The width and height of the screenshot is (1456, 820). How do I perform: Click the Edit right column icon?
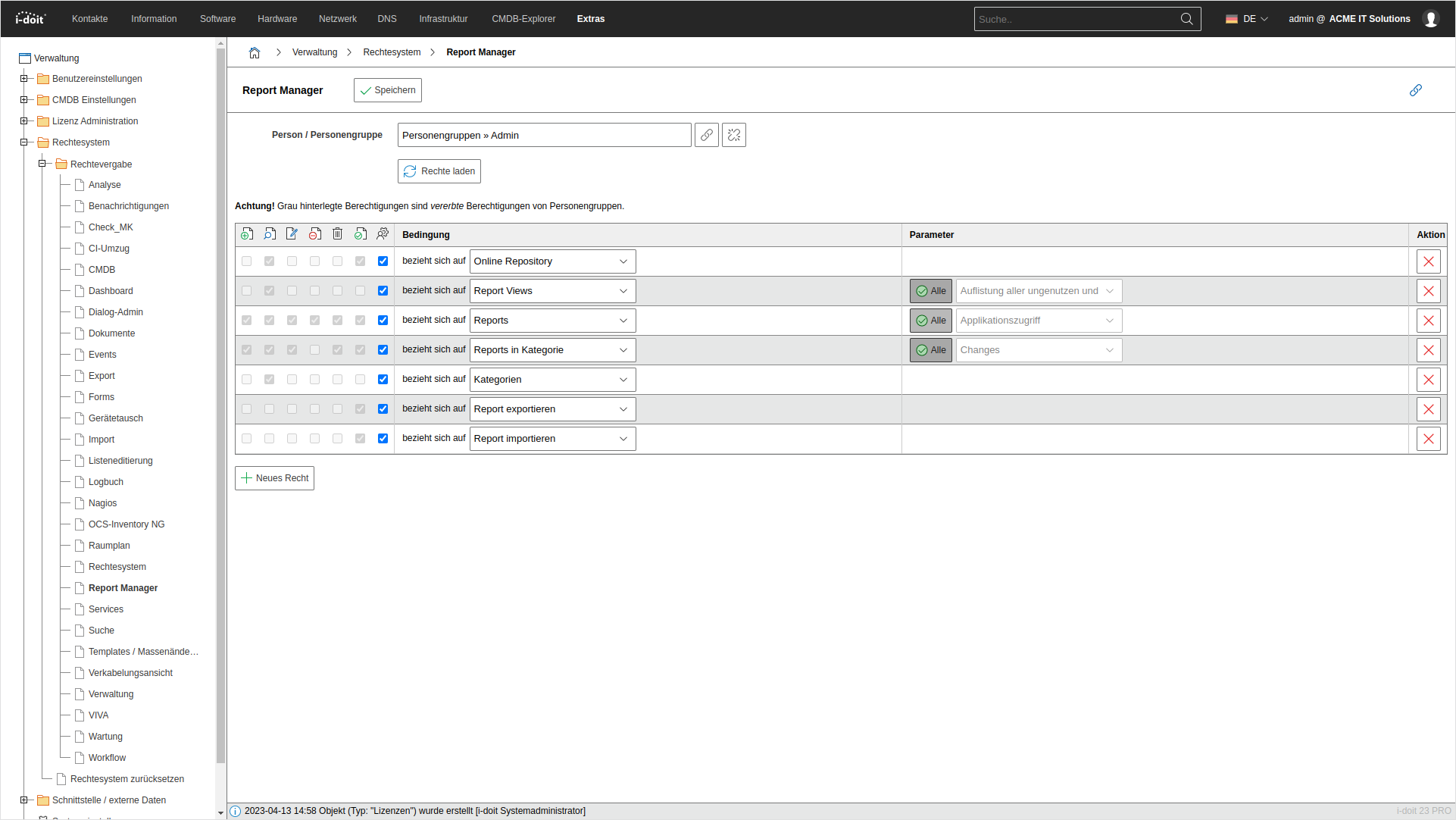click(x=292, y=234)
